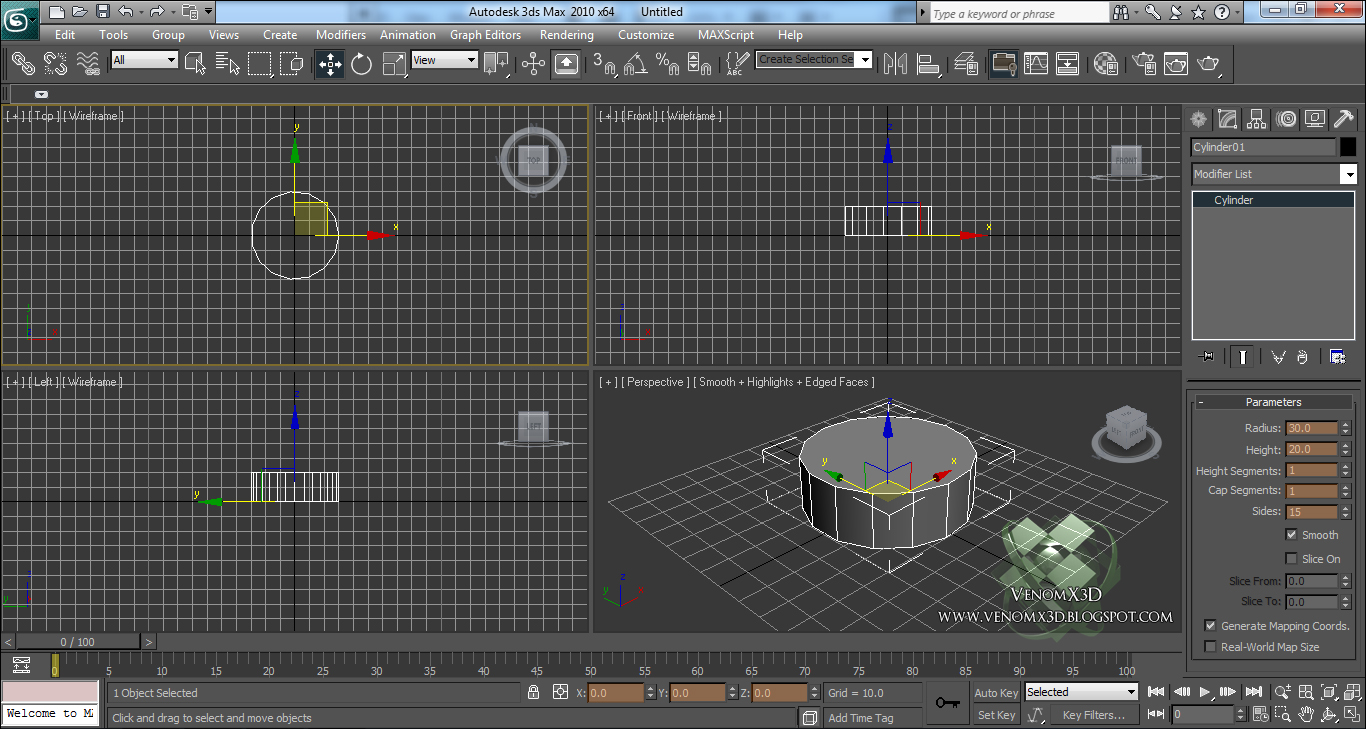The image size is (1366, 729).
Task: Activate the Select and Rotate tool
Action: click(x=361, y=64)
